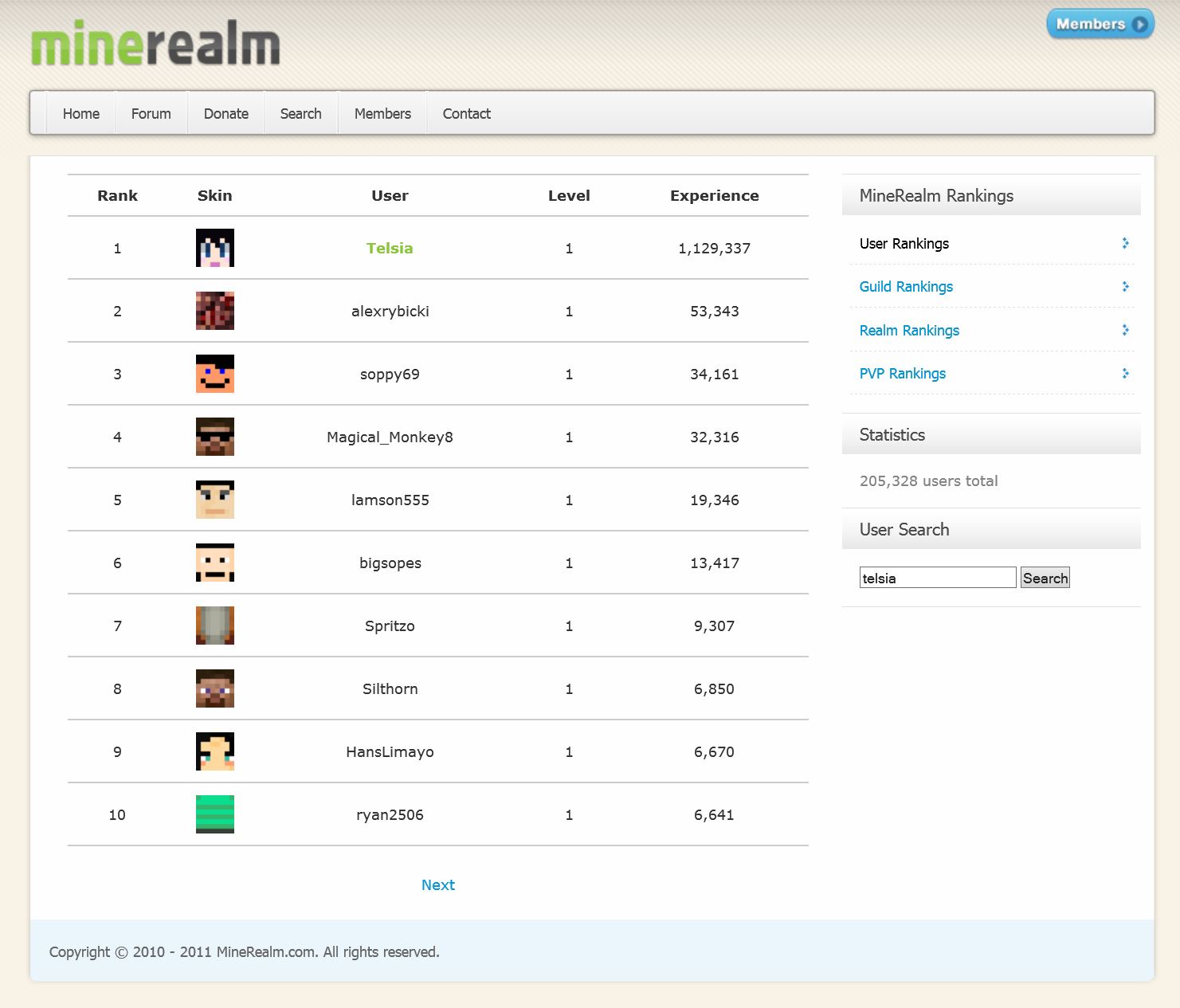Open the Realm Rankings link
The width and height of the screenshot is (1180, 1008).
(909, 331)
